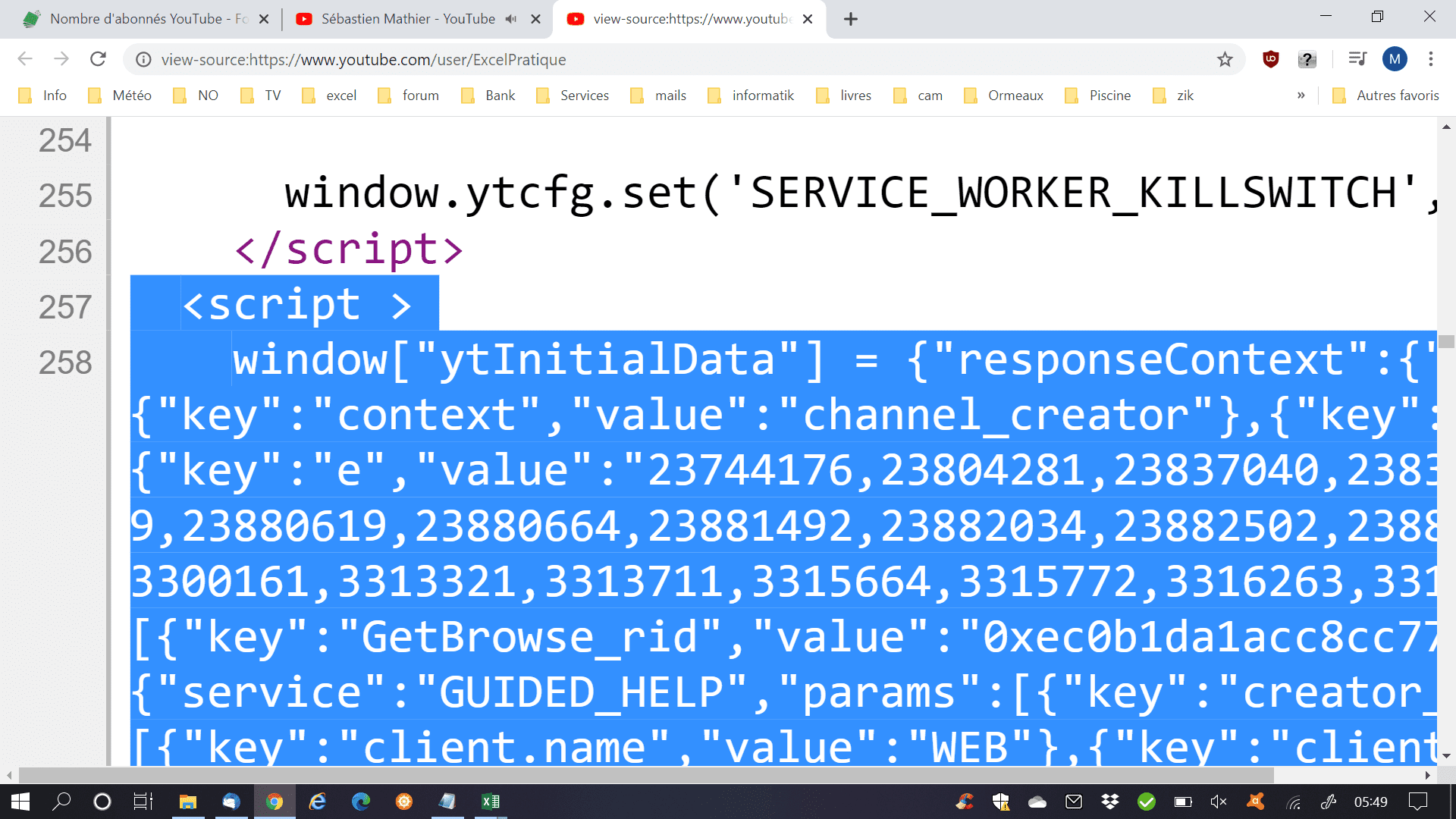The image size is (1456, 819).
Task: Click the question mark extension icon
Action: click(1307, 59)
